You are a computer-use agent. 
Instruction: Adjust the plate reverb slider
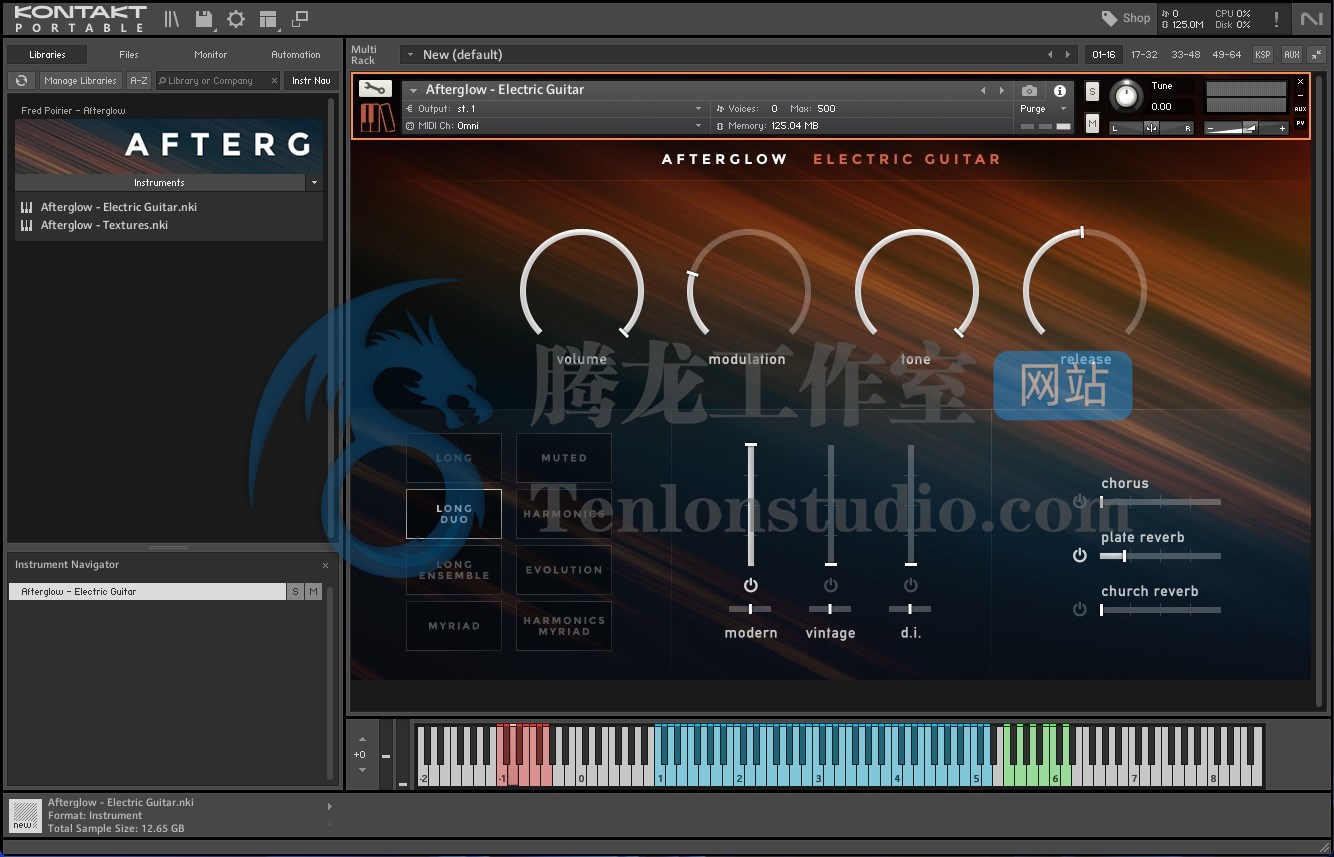coord(1160,555)
